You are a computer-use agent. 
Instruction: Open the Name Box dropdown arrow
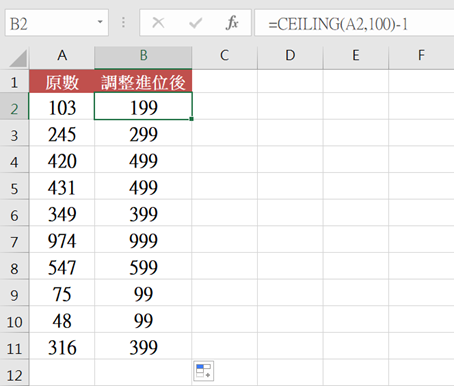[x=100, y=22]
